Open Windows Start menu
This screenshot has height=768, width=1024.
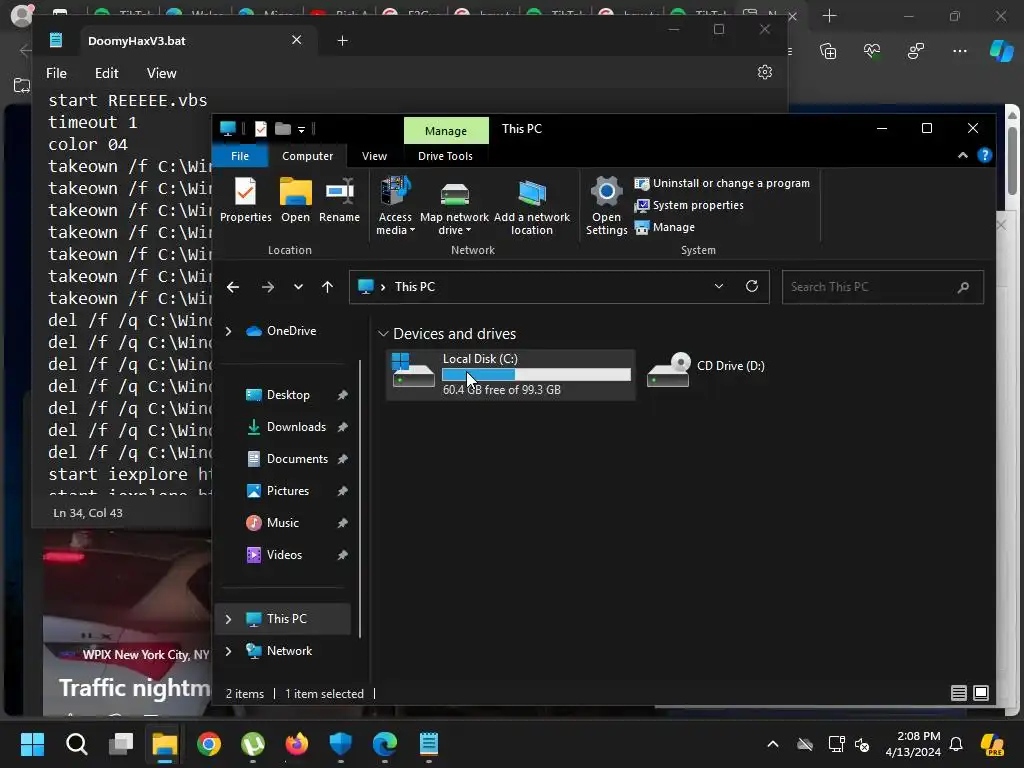coord(32,744)
